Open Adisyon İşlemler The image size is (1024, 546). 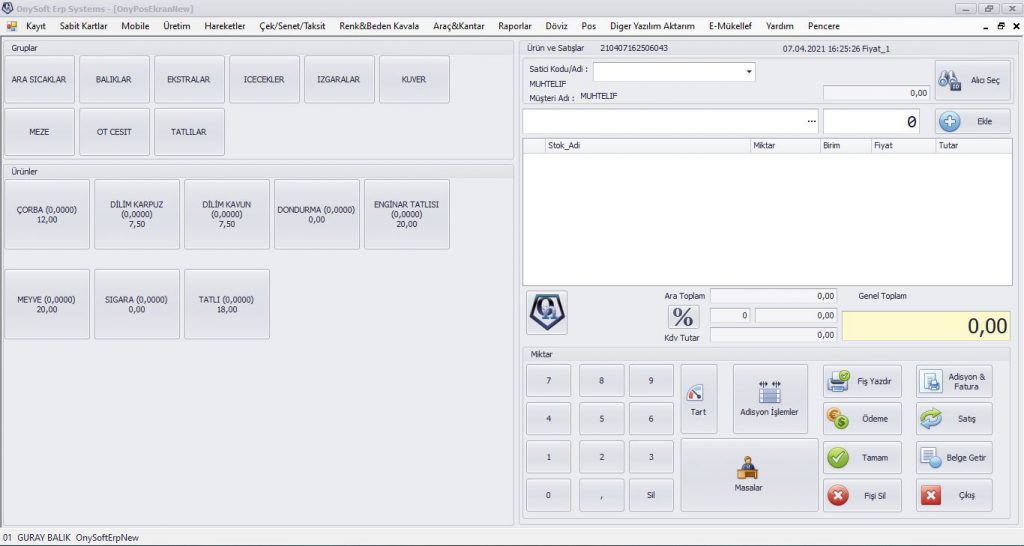point(770,399)
